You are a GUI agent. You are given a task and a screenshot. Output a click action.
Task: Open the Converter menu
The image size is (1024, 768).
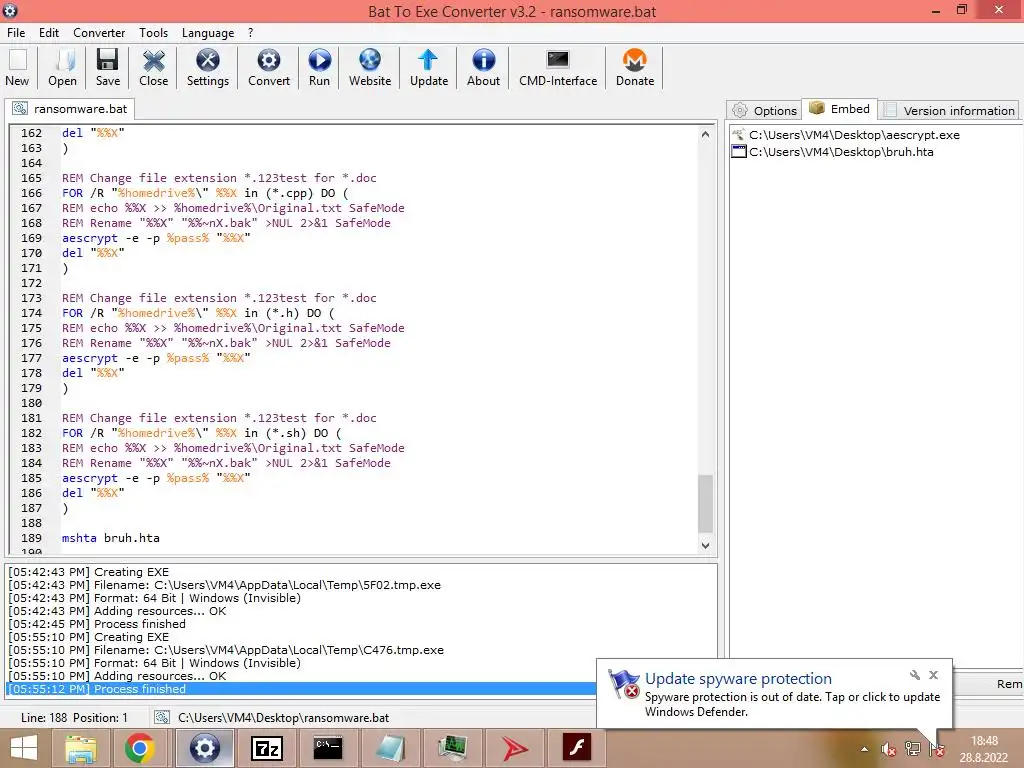[x=99, y=33]
